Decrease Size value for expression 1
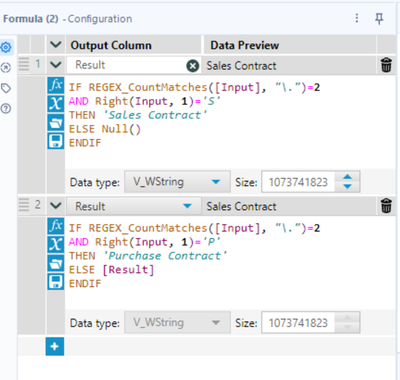The image size is (400, 380). coord(347,186)
